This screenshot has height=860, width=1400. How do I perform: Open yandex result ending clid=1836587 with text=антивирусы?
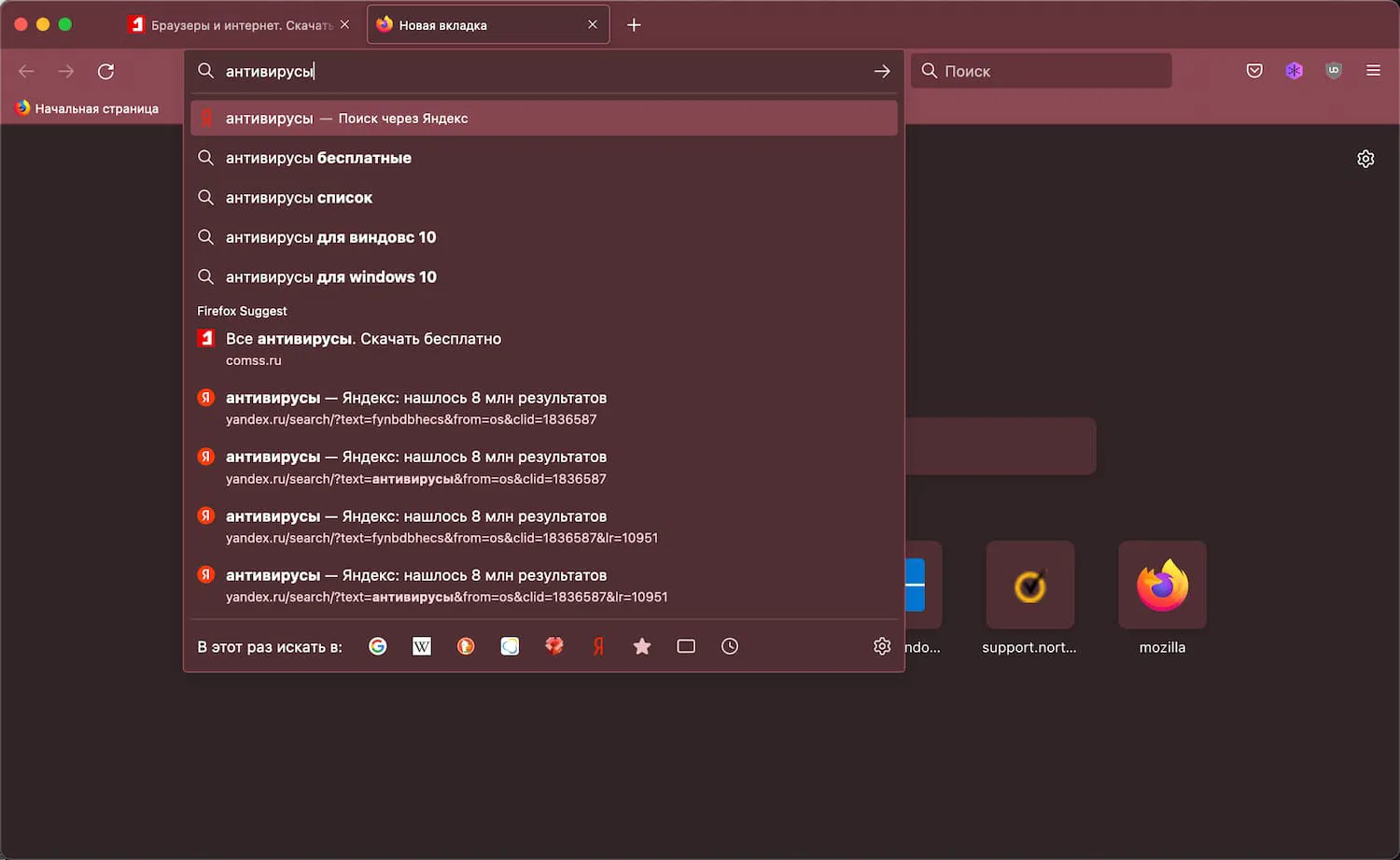(544, 467)
